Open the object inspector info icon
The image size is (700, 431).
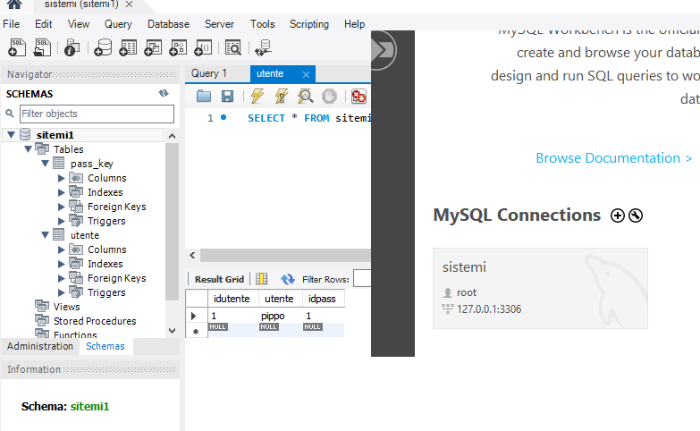(71, 47)
